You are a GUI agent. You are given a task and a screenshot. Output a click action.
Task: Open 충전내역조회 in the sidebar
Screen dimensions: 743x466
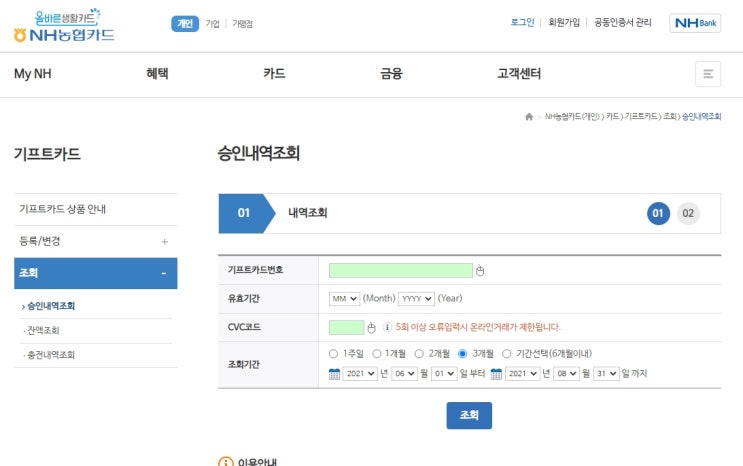click(51, 355)
